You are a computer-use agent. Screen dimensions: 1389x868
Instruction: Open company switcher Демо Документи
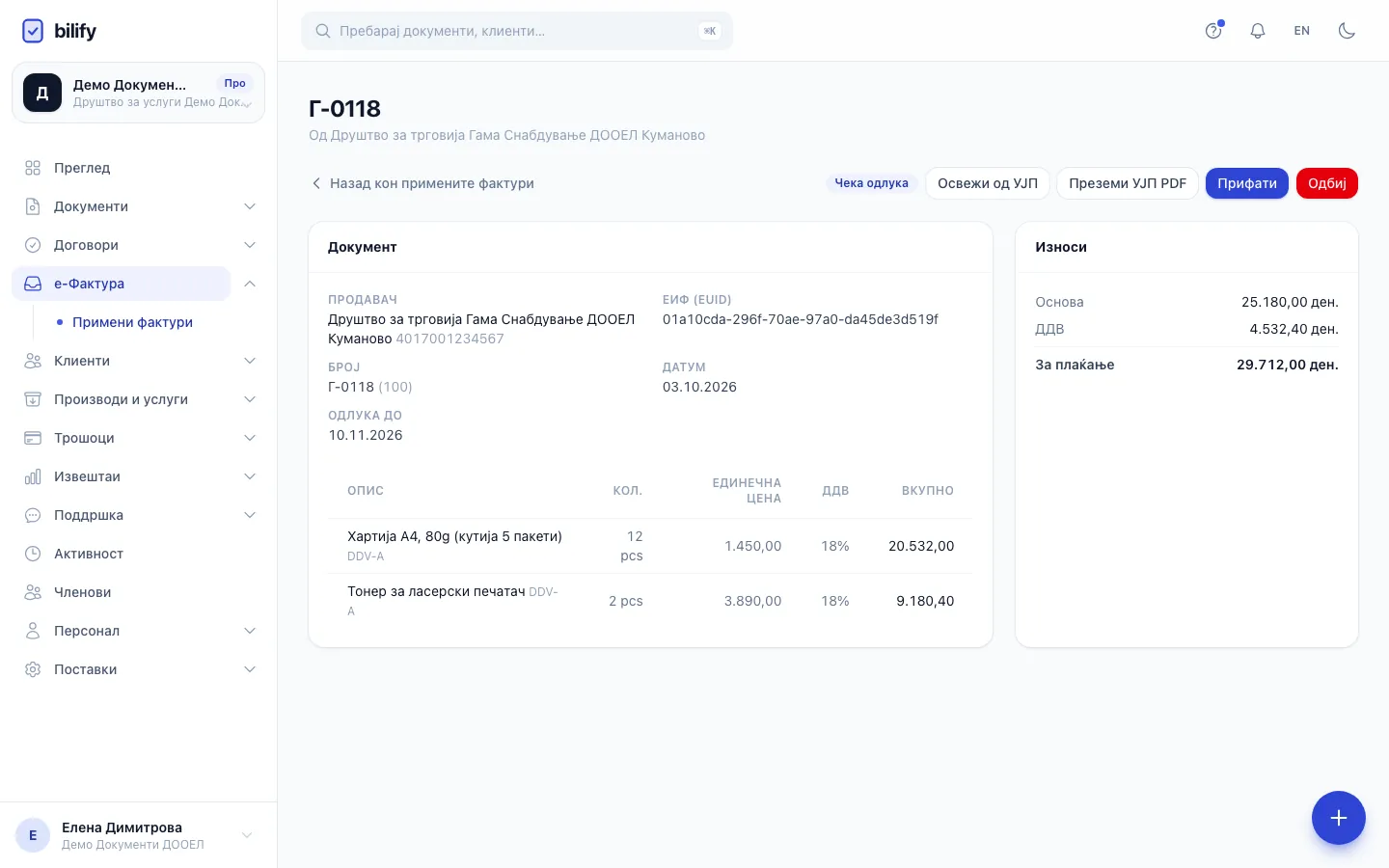138,93
